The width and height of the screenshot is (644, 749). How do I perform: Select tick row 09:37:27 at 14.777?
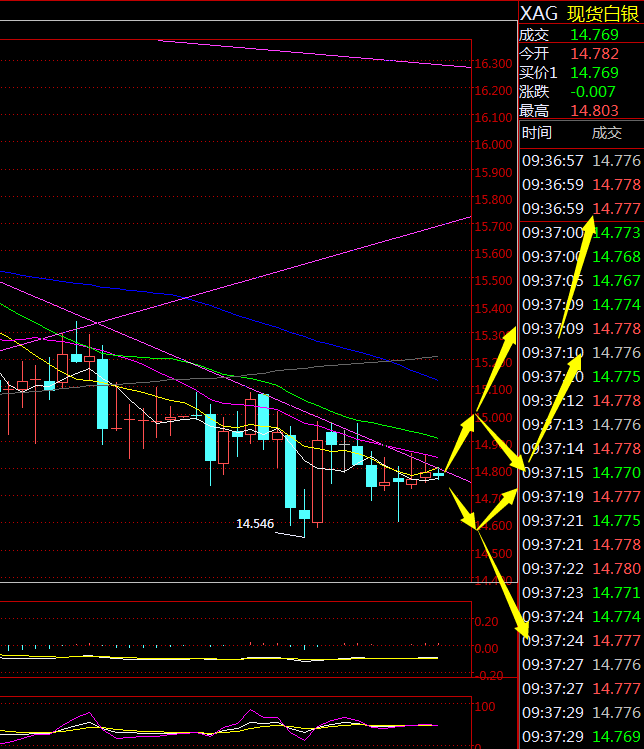coord(581,688)
